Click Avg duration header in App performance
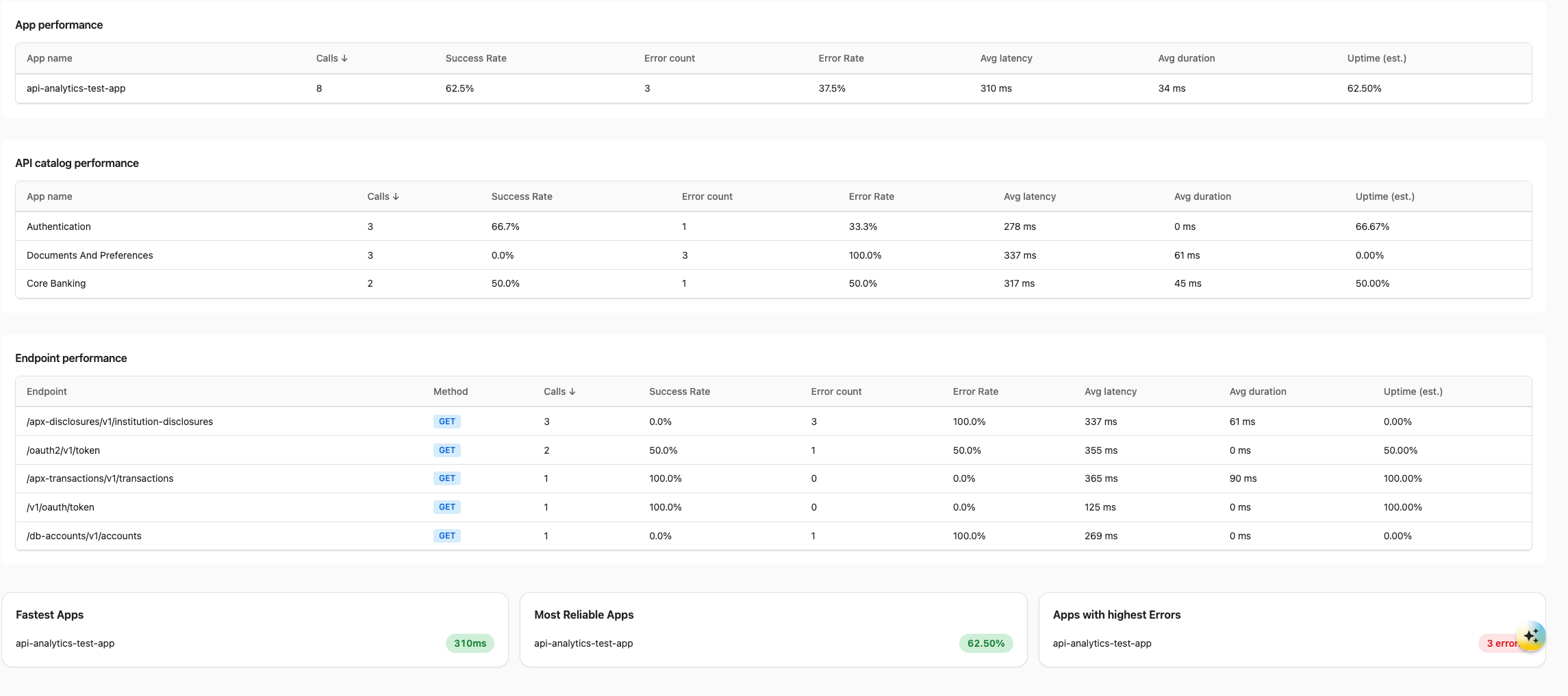The width and height of the screenshot is (1568, 696). pyautogui.click(x=1186, y=58)
